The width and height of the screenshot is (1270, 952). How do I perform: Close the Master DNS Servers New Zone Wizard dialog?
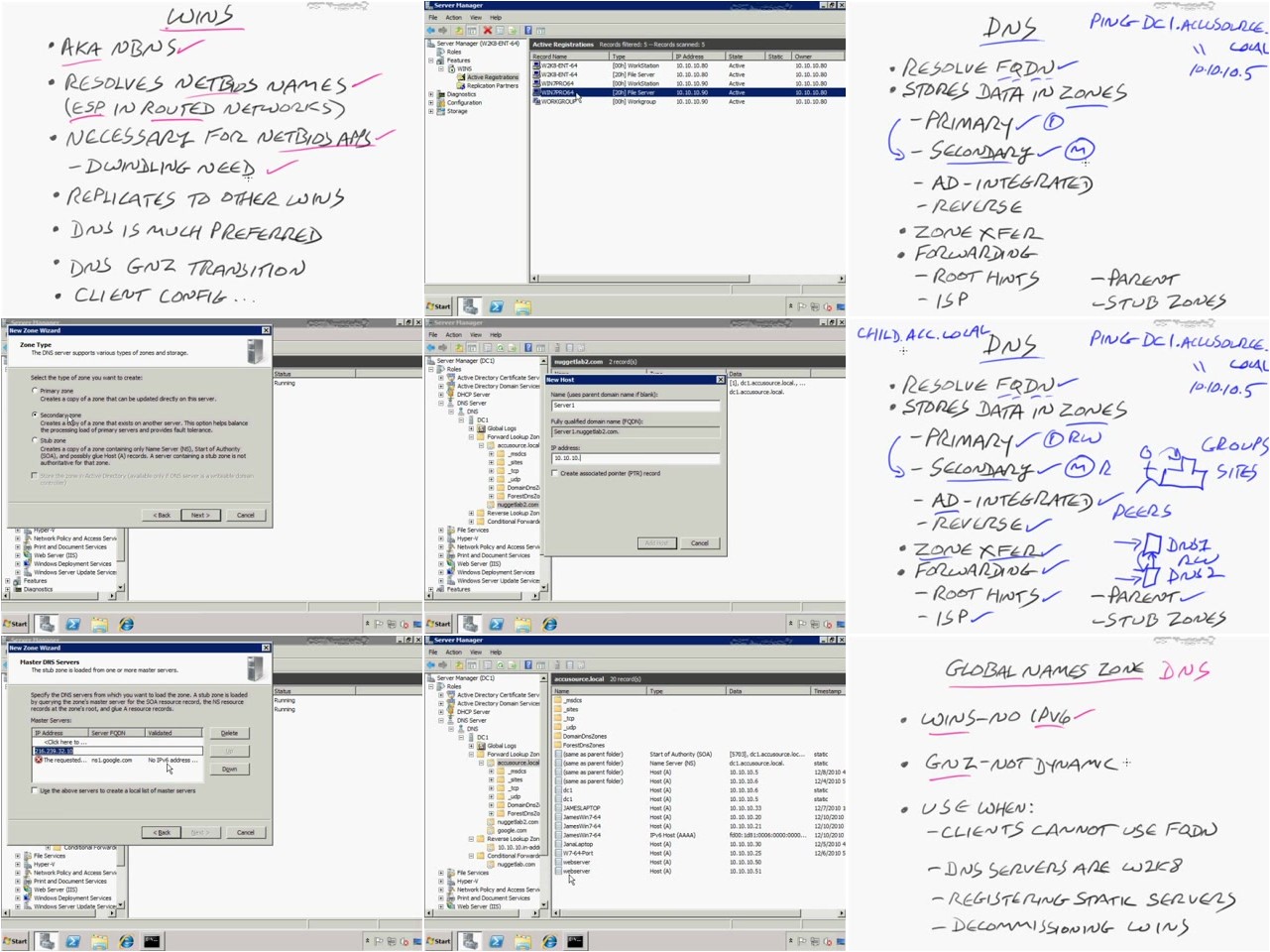265,648
